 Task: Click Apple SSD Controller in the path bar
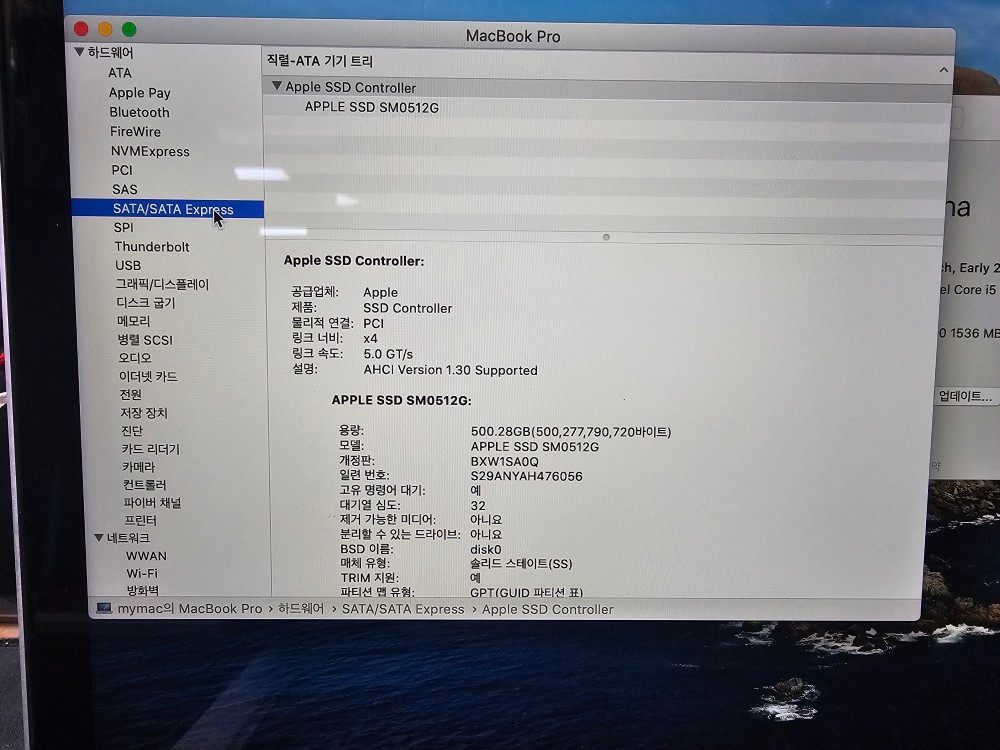[548, 609]
